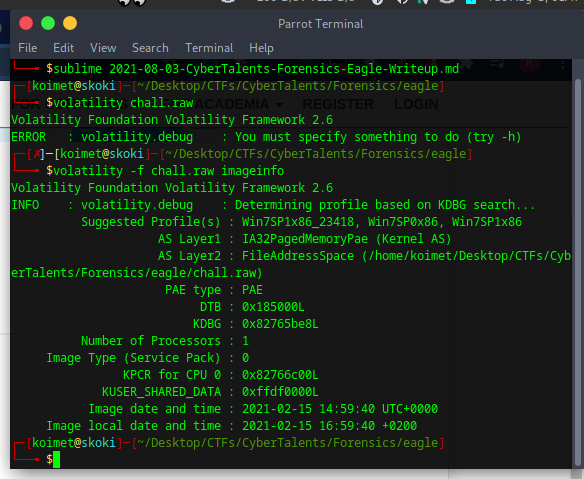Viewport: 584px width, 479px height.
Task: Click the Parrot Terminal title text
Action: click(x=320, y=24)
